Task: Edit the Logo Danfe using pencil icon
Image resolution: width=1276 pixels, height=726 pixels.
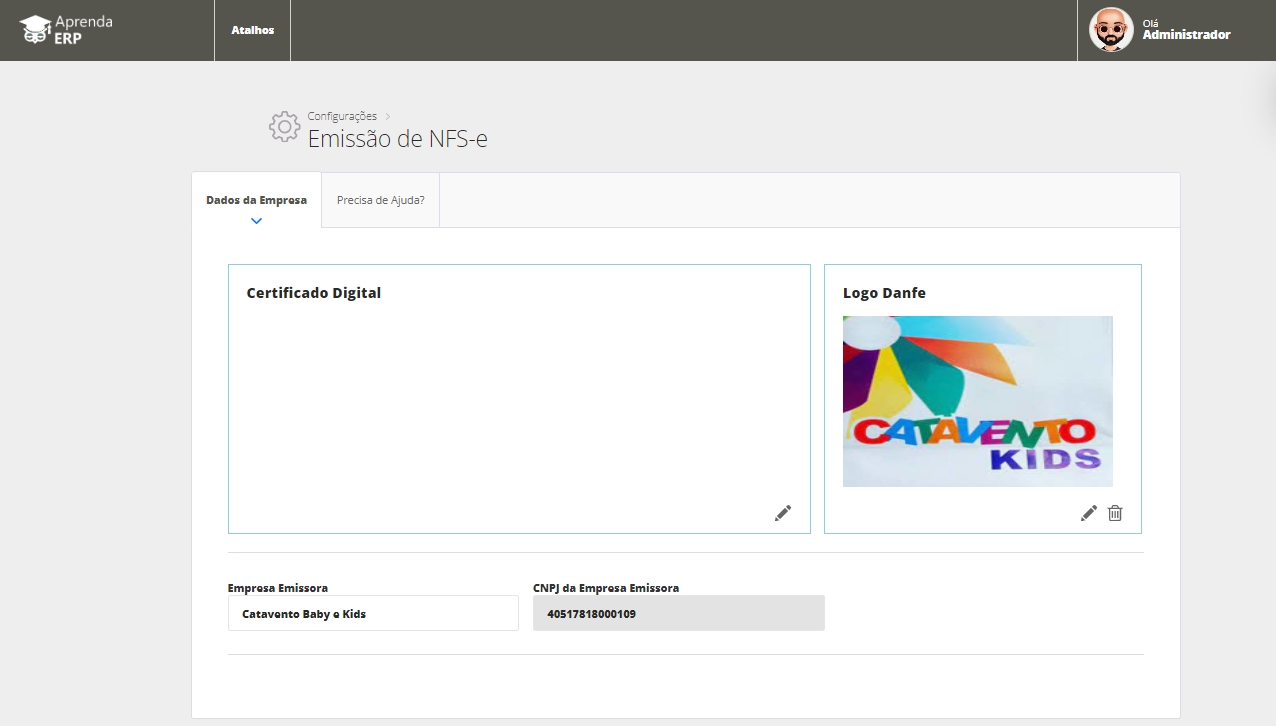Action: click(1089, 513)
